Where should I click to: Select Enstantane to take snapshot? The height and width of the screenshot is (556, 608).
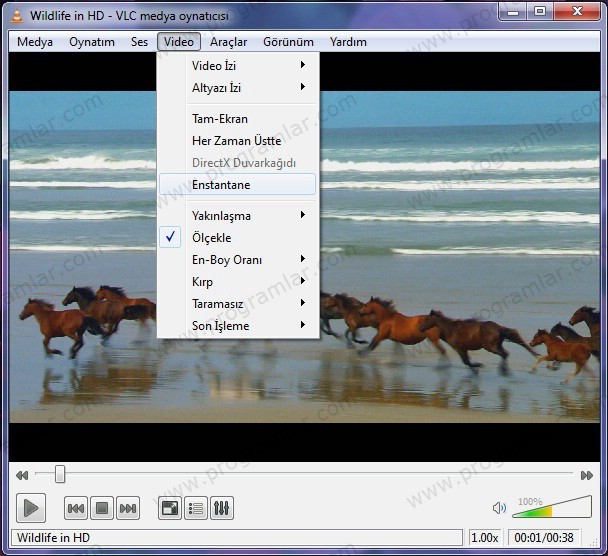[x=238, y=185]
